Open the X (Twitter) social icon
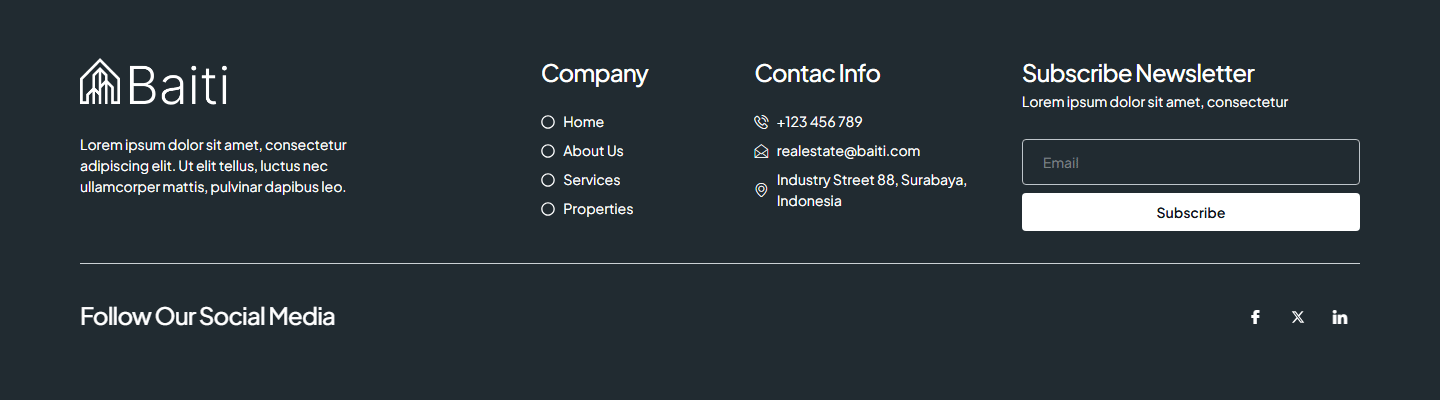 [x=1298, y=317]
